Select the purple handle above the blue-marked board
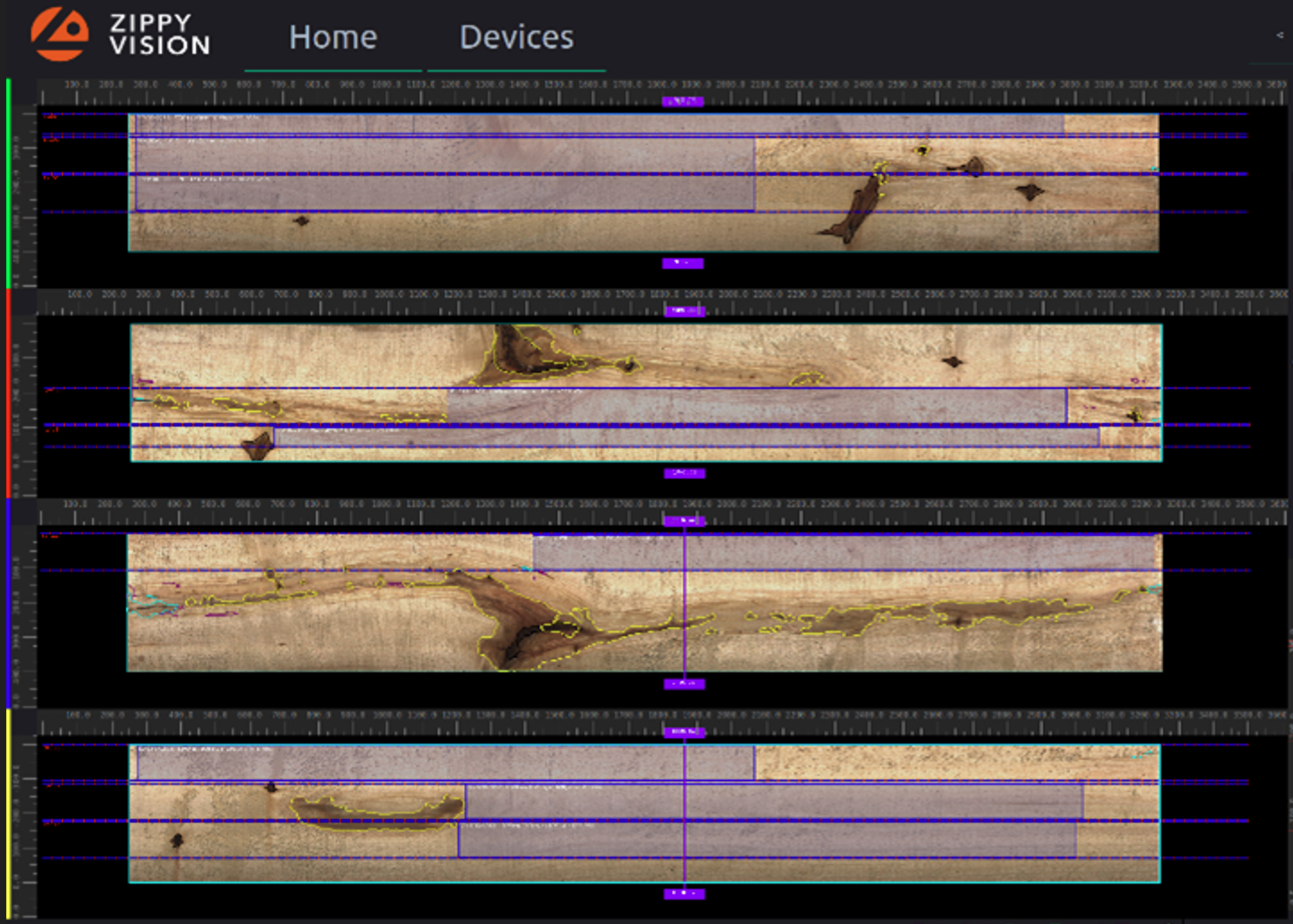Screen dimensions: 1293x924 [684, 521]
